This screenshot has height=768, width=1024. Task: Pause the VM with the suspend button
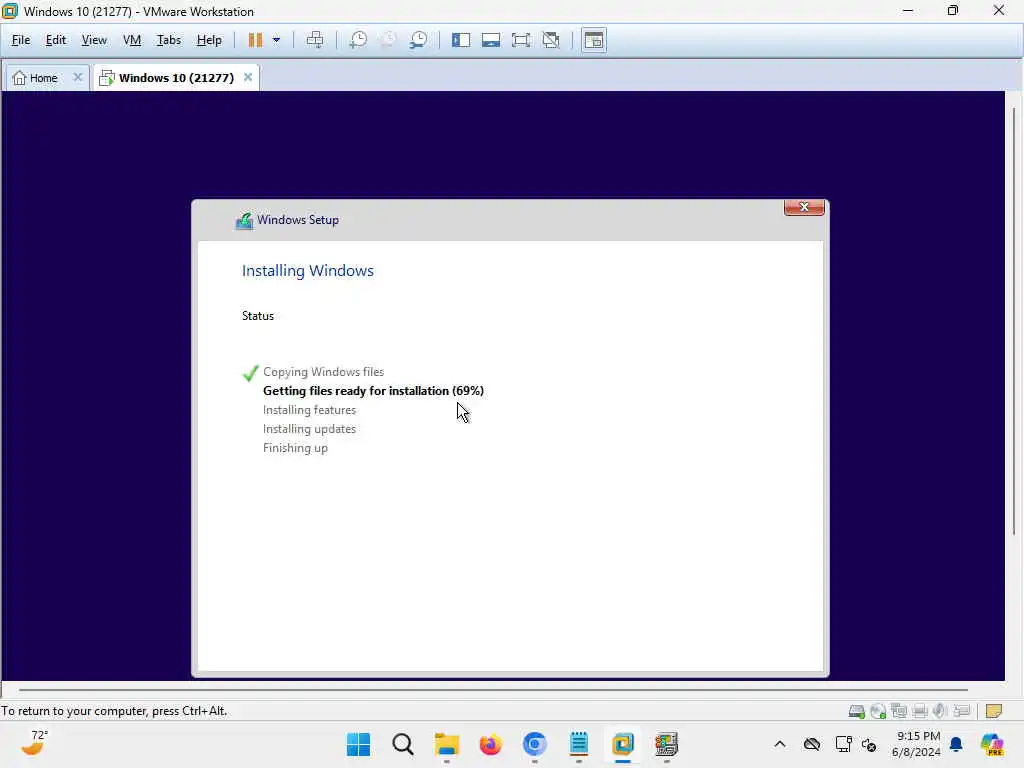click(255, 40)
